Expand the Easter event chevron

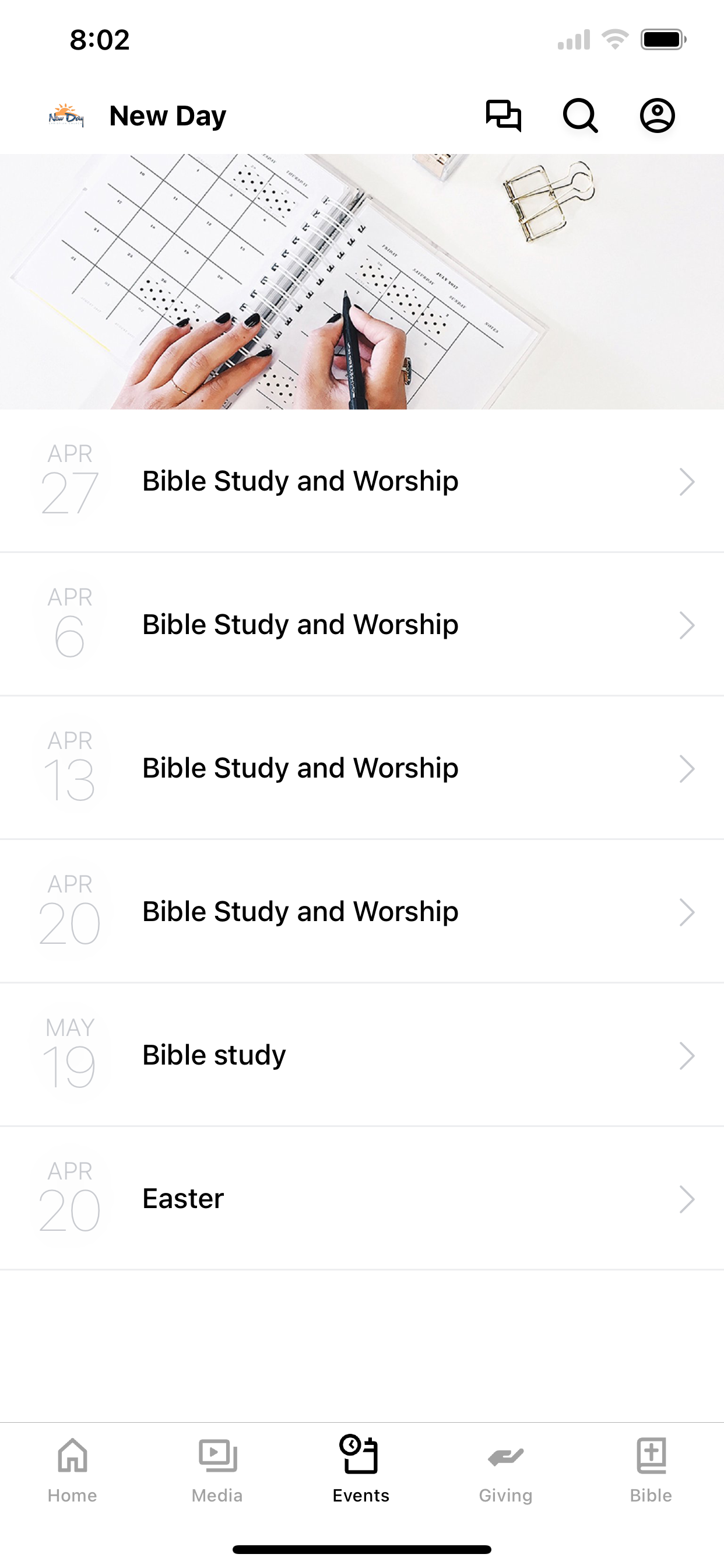(x=687, y=1199)
